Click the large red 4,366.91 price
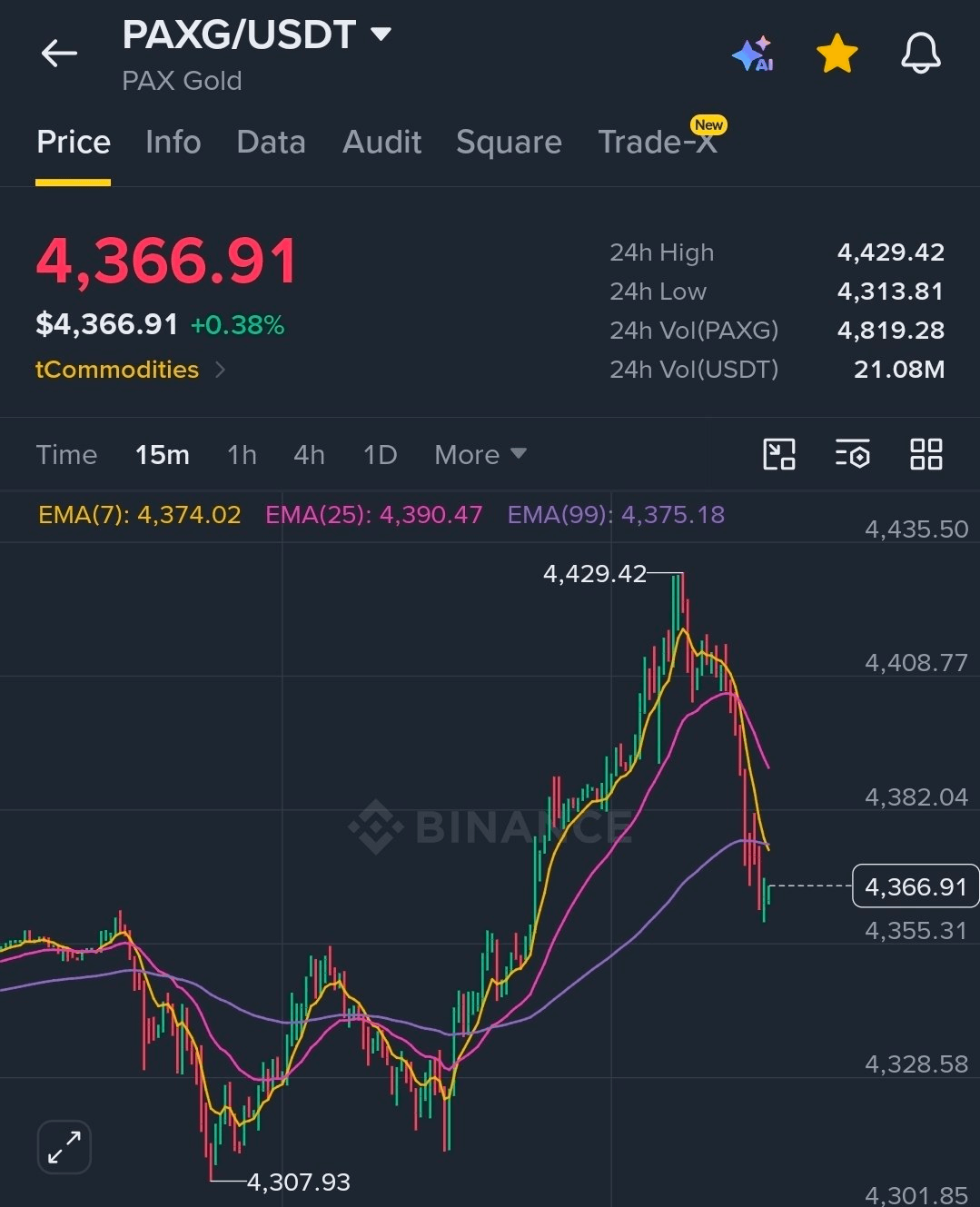The image size is (980, 1207). coord(167,262)
